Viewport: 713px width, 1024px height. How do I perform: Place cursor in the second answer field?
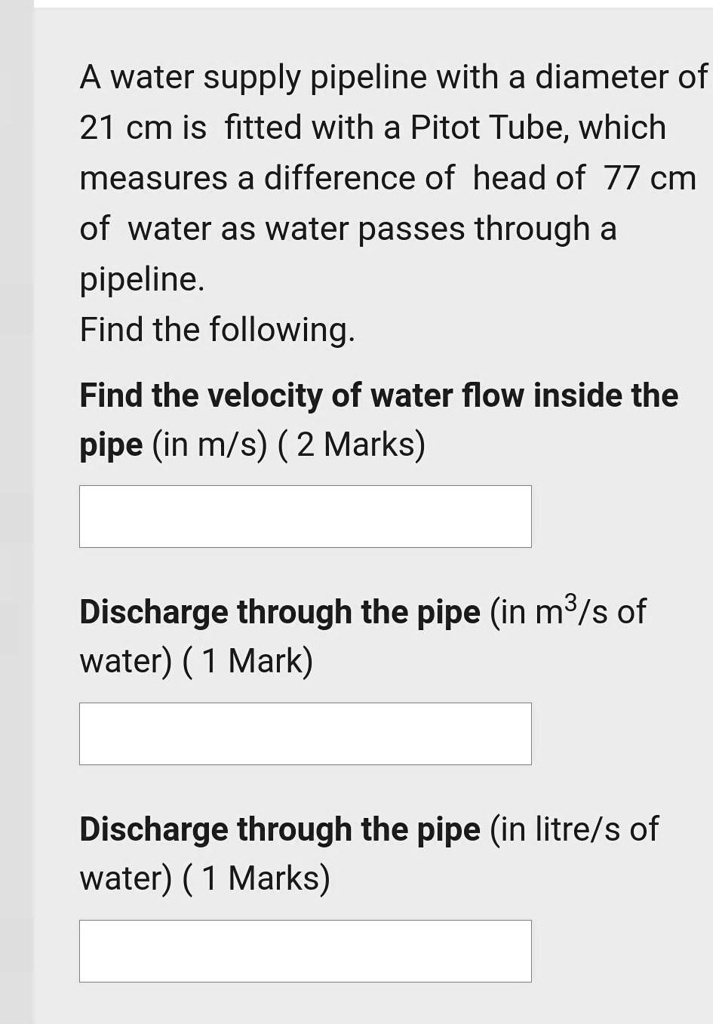pyautogui.click(x=305, y=733)
